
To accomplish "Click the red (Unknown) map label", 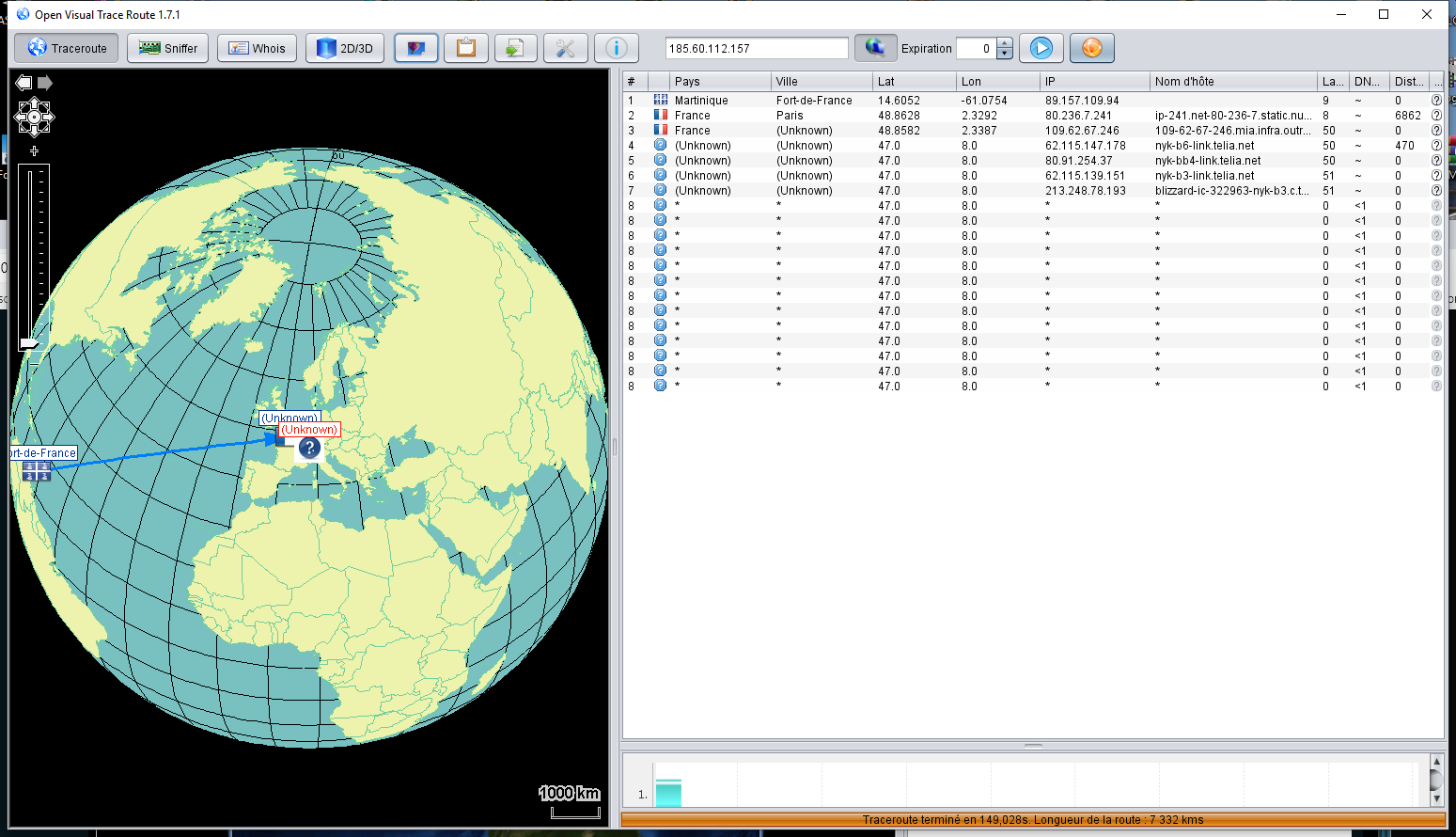I will click(309, 430).
